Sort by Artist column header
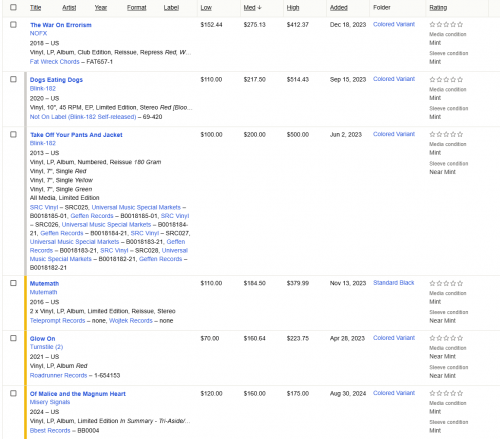 69,8
